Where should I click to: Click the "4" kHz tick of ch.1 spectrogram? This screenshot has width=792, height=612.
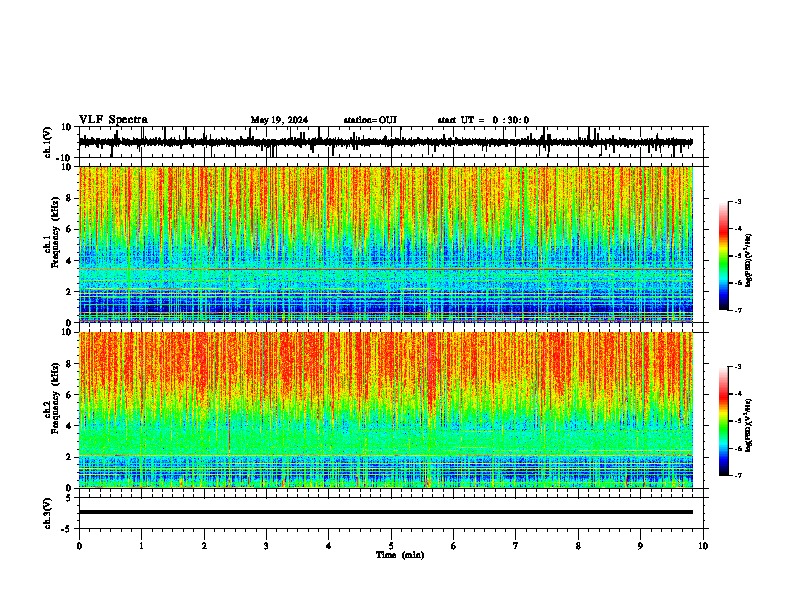tap(69, 261)
